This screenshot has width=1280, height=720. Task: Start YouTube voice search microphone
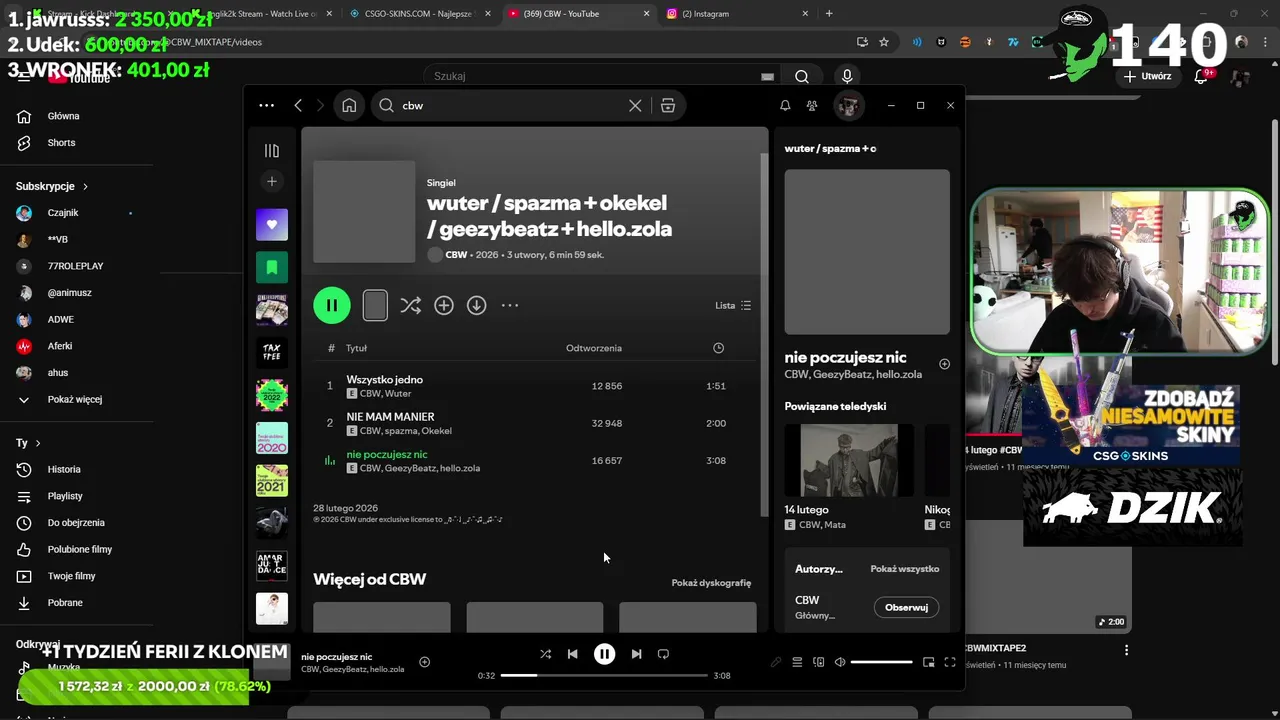click(x=847, y=76)
